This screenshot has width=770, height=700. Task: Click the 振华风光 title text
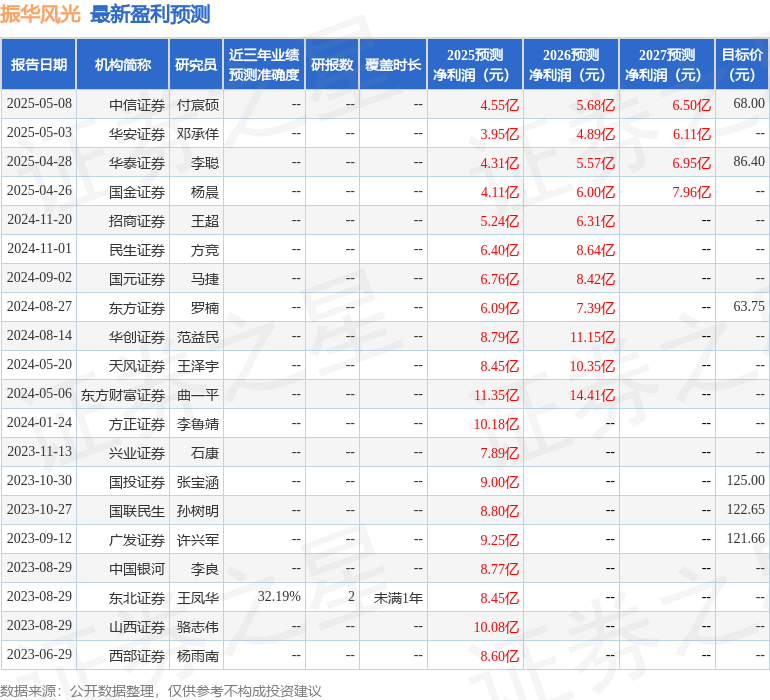(x=40, y=14)
